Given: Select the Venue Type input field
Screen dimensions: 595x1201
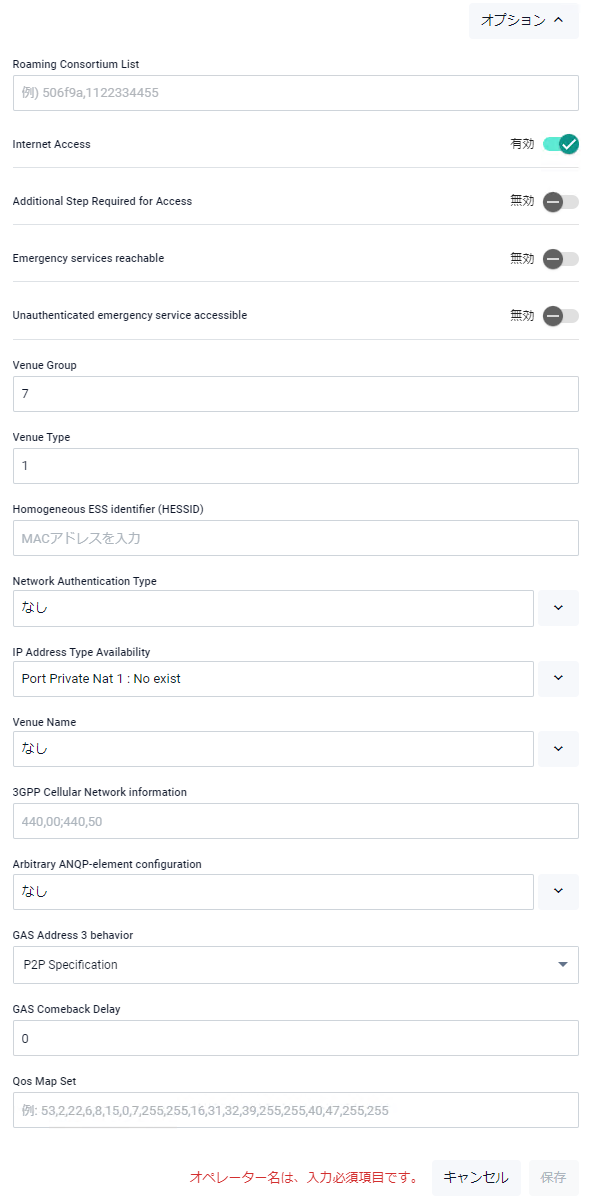Looking at the screenshot, I should point(296,466).
